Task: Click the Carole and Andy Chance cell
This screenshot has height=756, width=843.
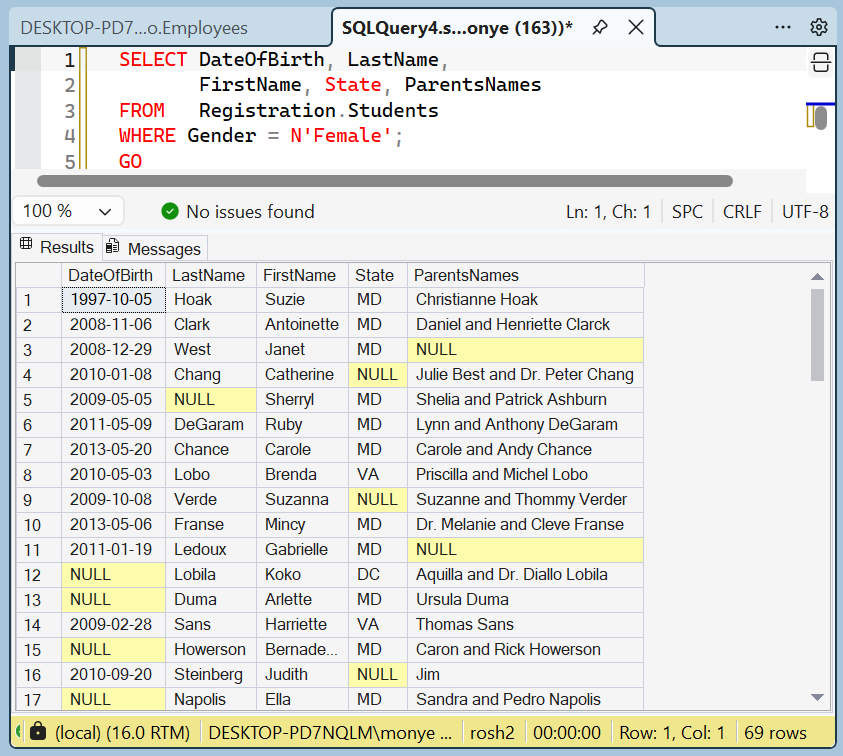Action: (x=525, y=450)
